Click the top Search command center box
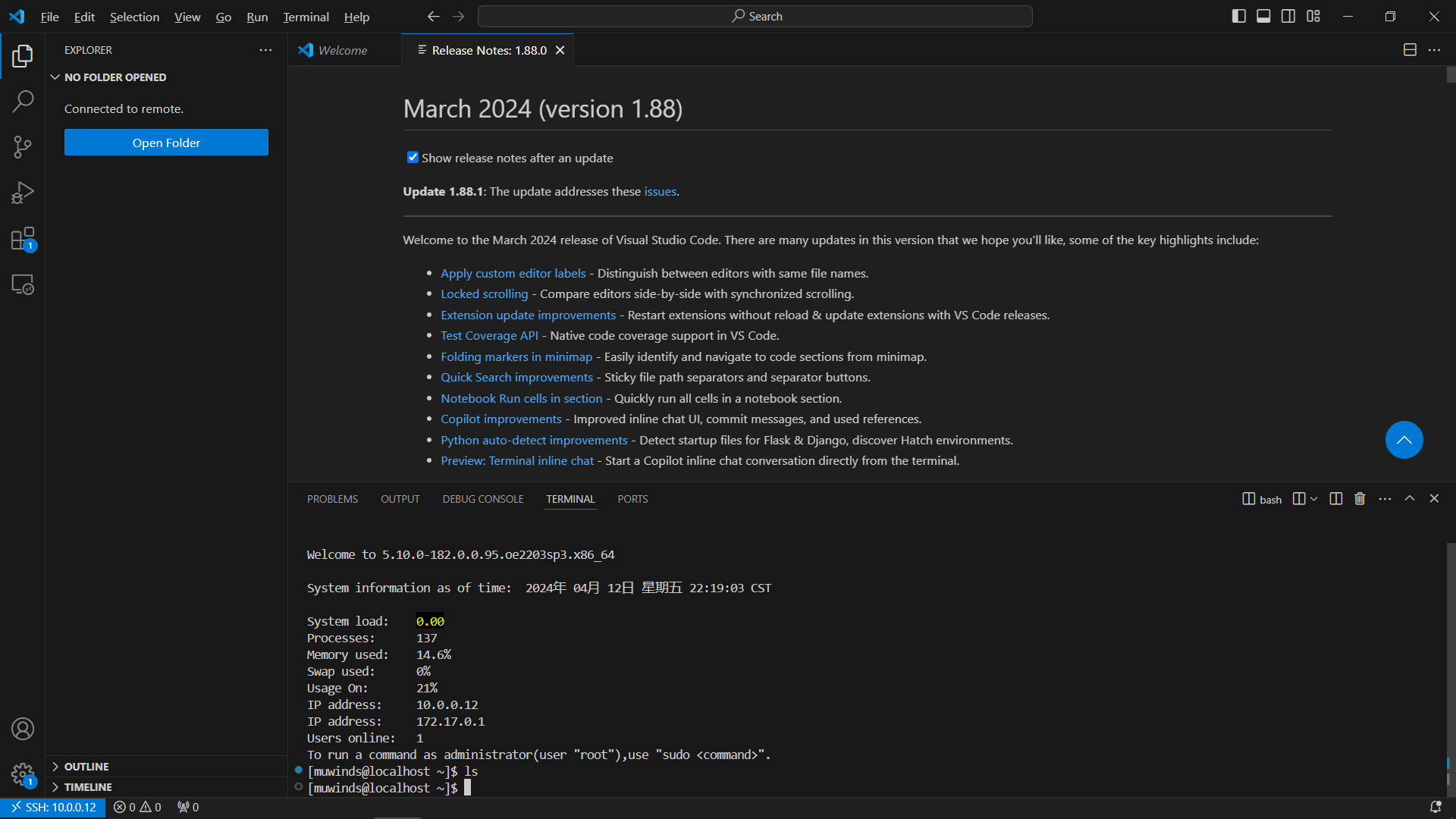The height and width of the screenshot is (819, 1456). (755, 16)
